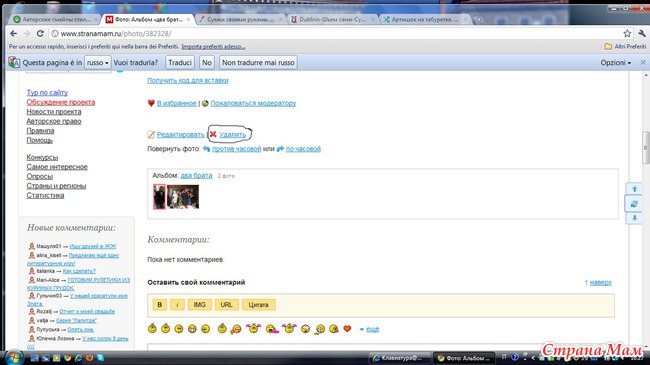Click the Traduci button

[x=180, y=63]
